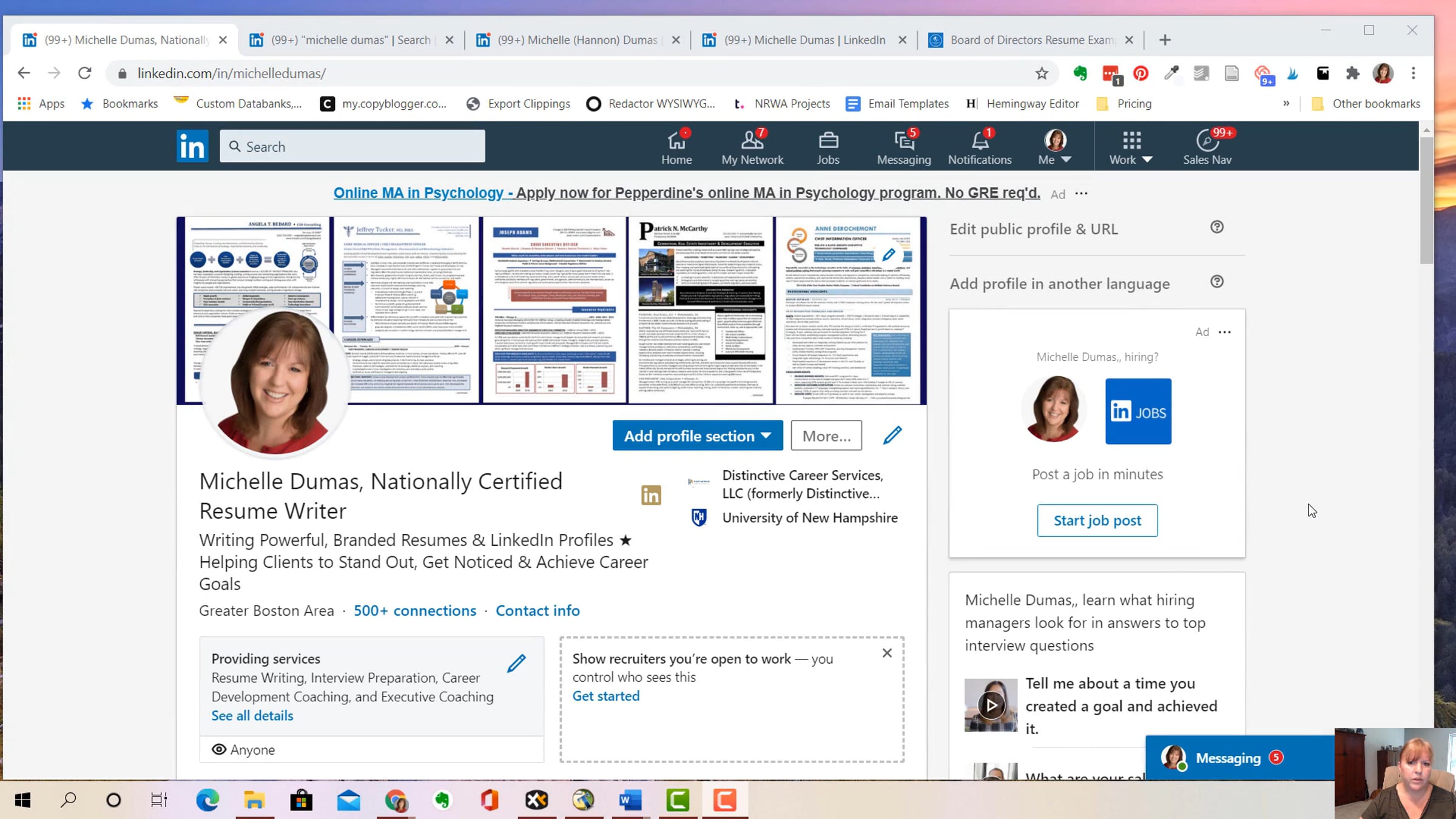
Task: Click the Start job post button
Action: 1097,521
